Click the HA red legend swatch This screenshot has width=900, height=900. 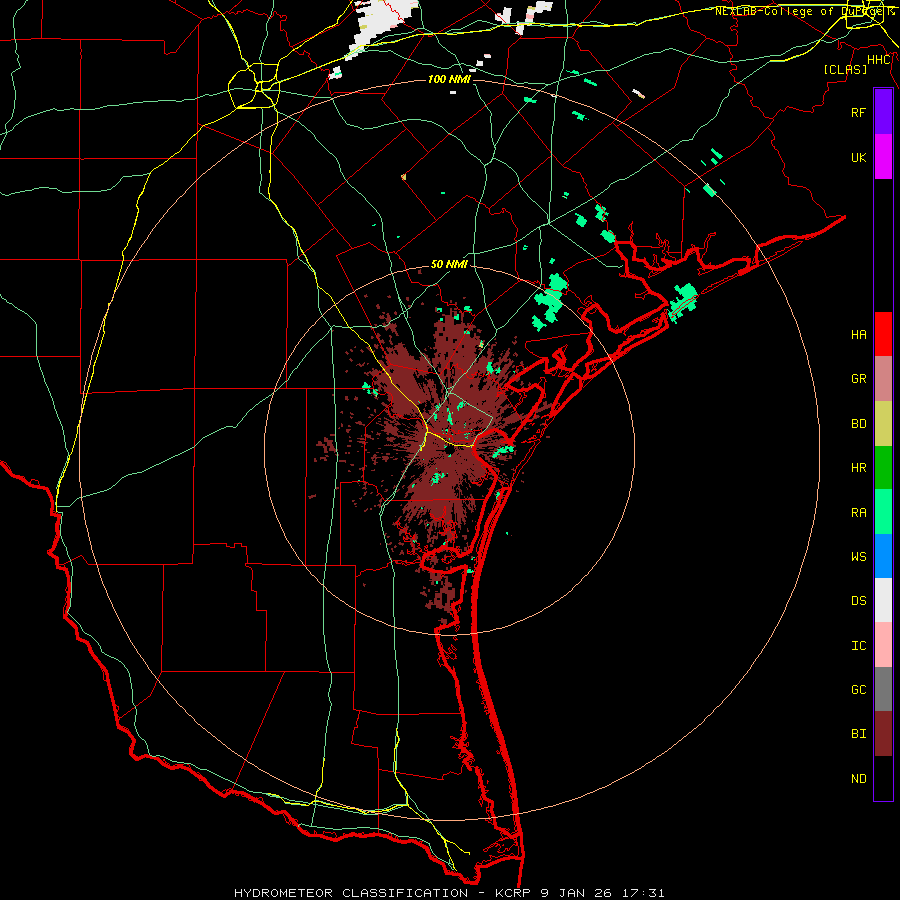883,334
